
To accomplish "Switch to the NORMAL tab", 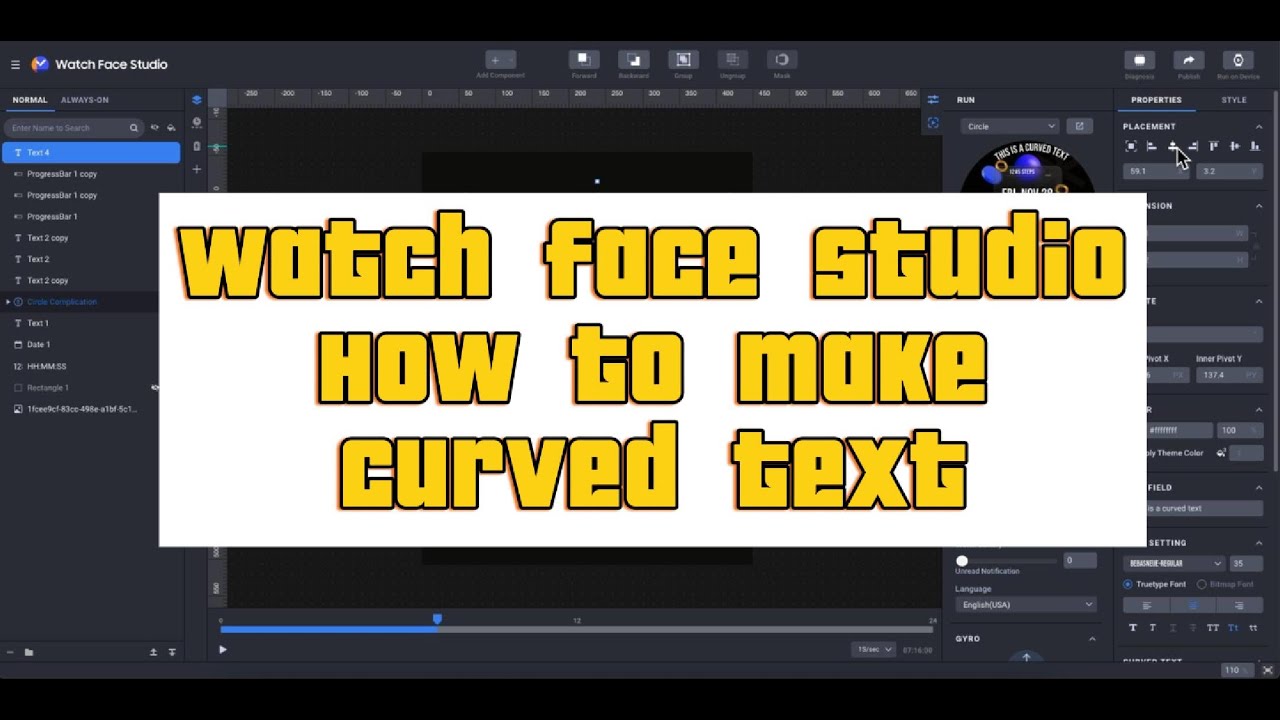I will click(30, 100).
